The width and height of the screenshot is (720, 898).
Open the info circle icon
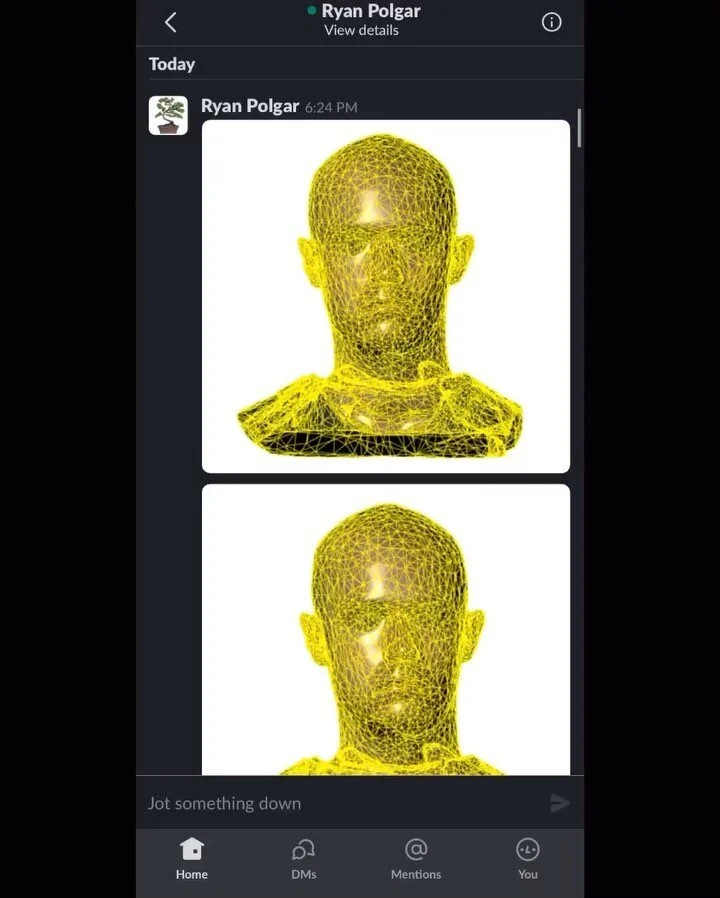click(551, 22)
